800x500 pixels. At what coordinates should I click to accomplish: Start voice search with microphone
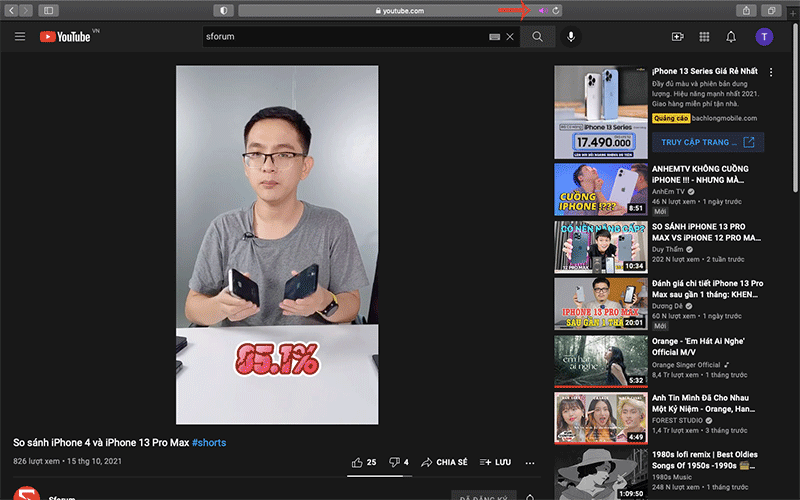571,36
